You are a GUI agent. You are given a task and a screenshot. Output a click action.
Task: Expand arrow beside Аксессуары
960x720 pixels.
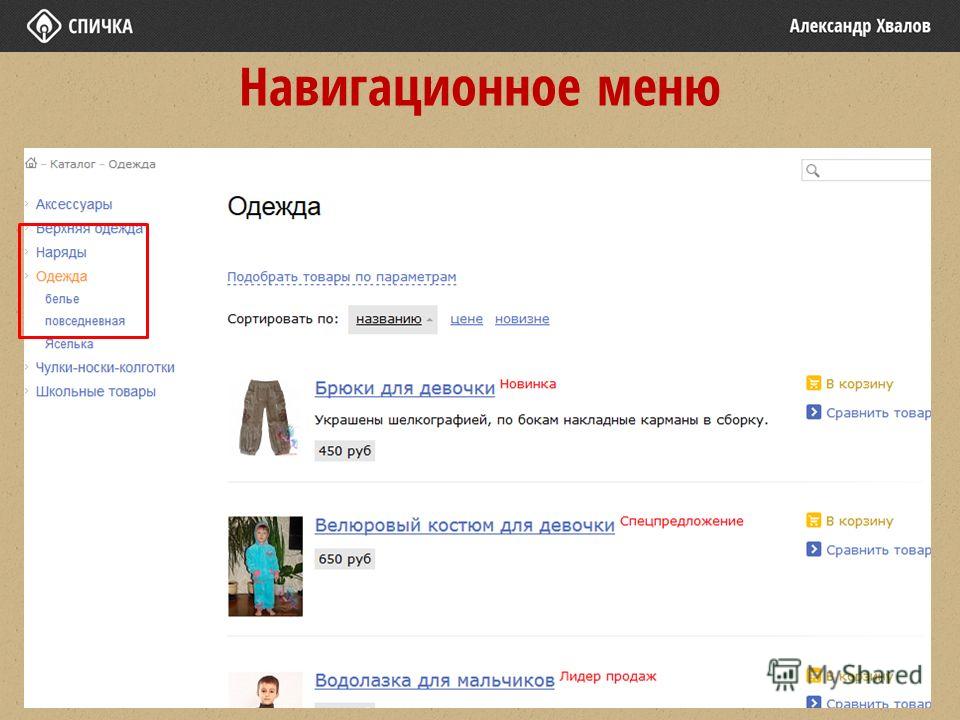pos(27,204)
